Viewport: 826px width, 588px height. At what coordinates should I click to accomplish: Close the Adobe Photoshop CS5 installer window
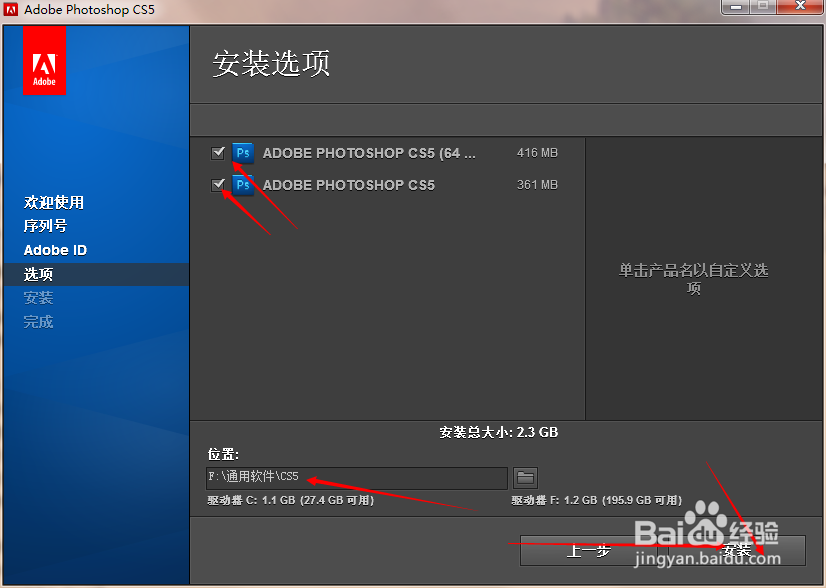click(x=800, y=7)
